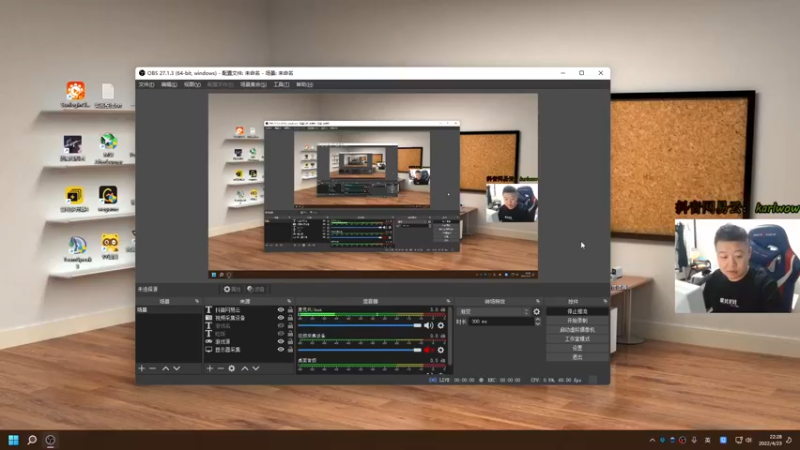Viewport: 800px width, 450px height.
Task: Open 麦克风/Aux audio settings gear
Action: pos(441,326)
